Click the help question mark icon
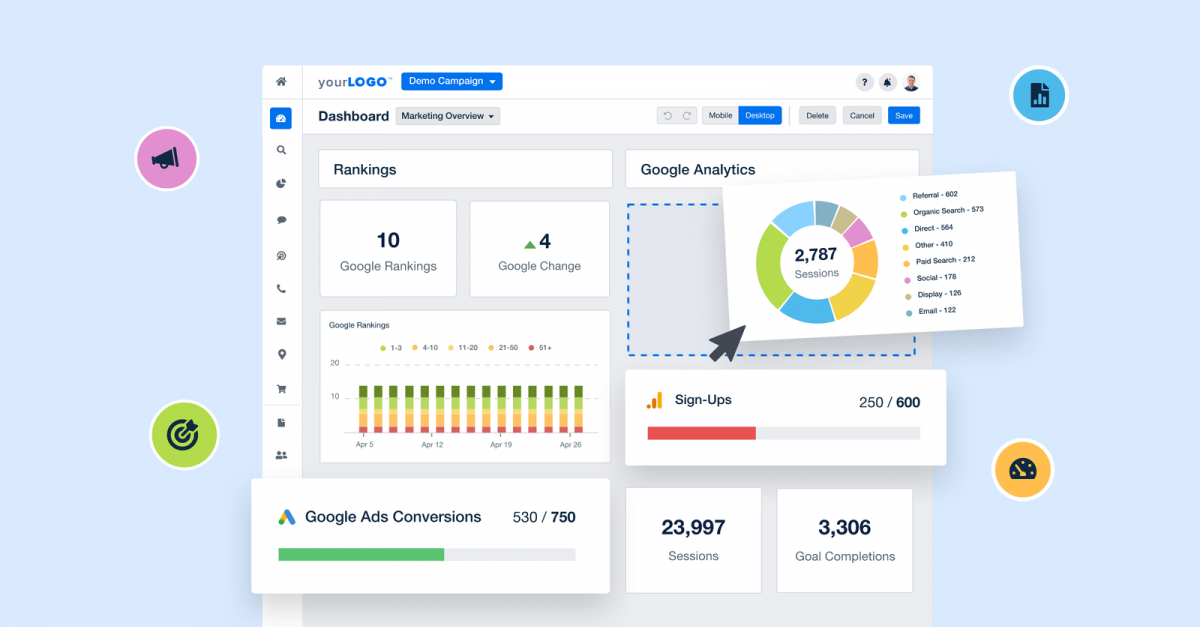Screen dimensions: 1200x627 864,82
